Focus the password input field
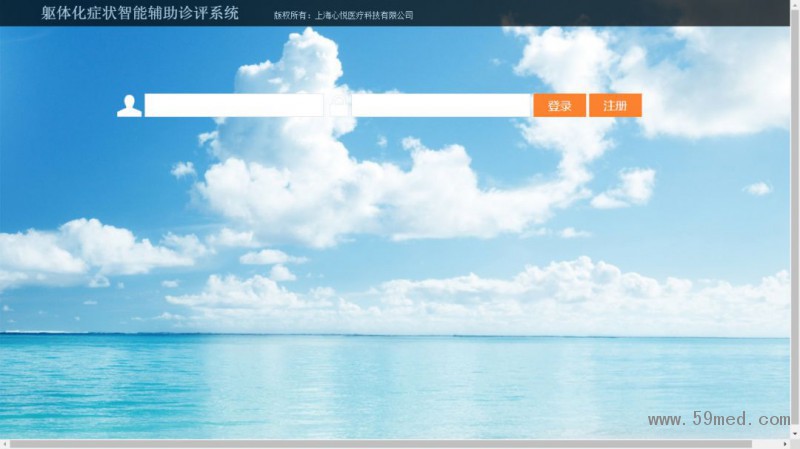The height and width of the screenshot is (449, 800). pyautogui.click(x=441, y=106)
